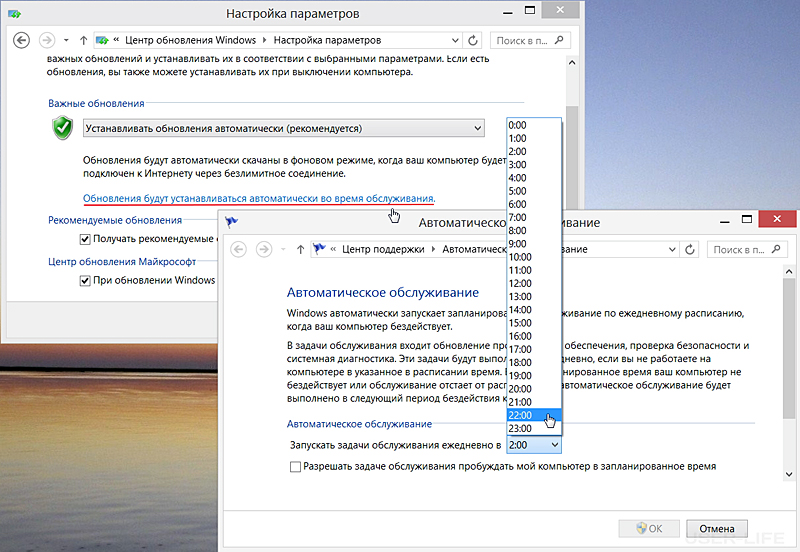800x552 pixels.
Task: Select 20:00 in the time list
Action: [x=534, y=389]
